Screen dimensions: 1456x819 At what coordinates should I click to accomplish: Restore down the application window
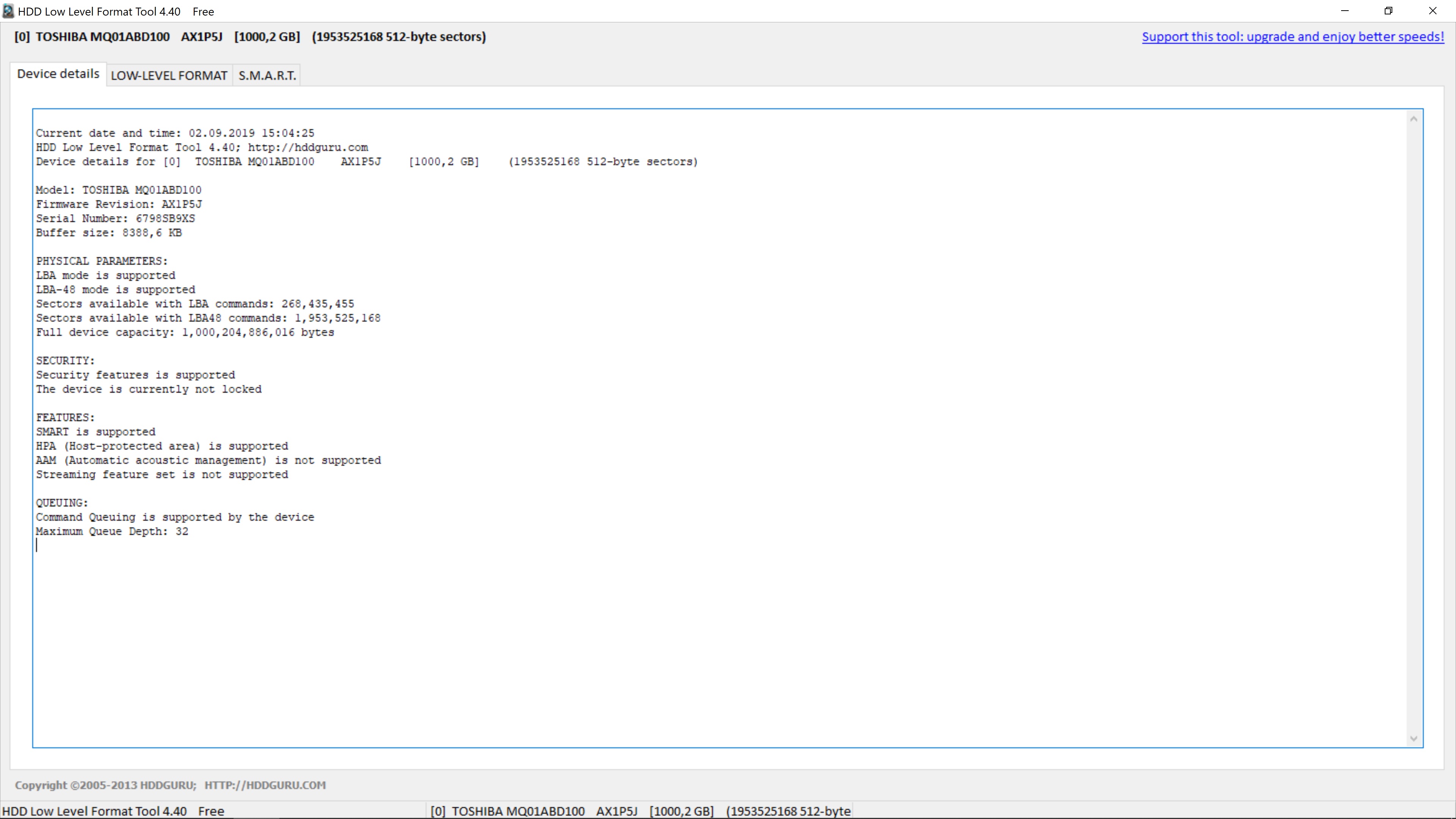click(1388, 11)
